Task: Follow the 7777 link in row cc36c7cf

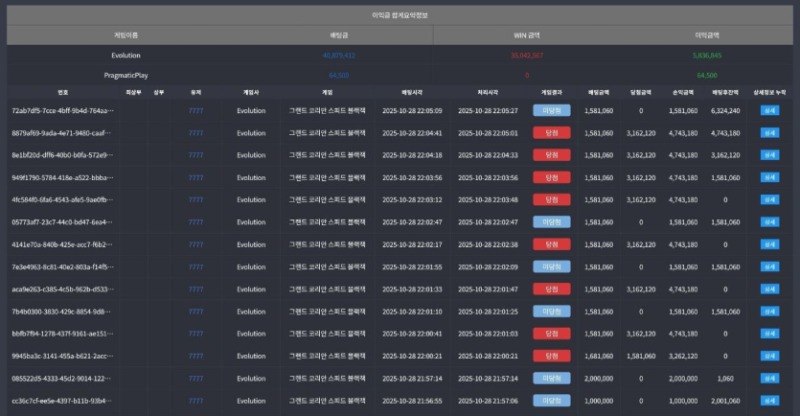Action: 196,401
